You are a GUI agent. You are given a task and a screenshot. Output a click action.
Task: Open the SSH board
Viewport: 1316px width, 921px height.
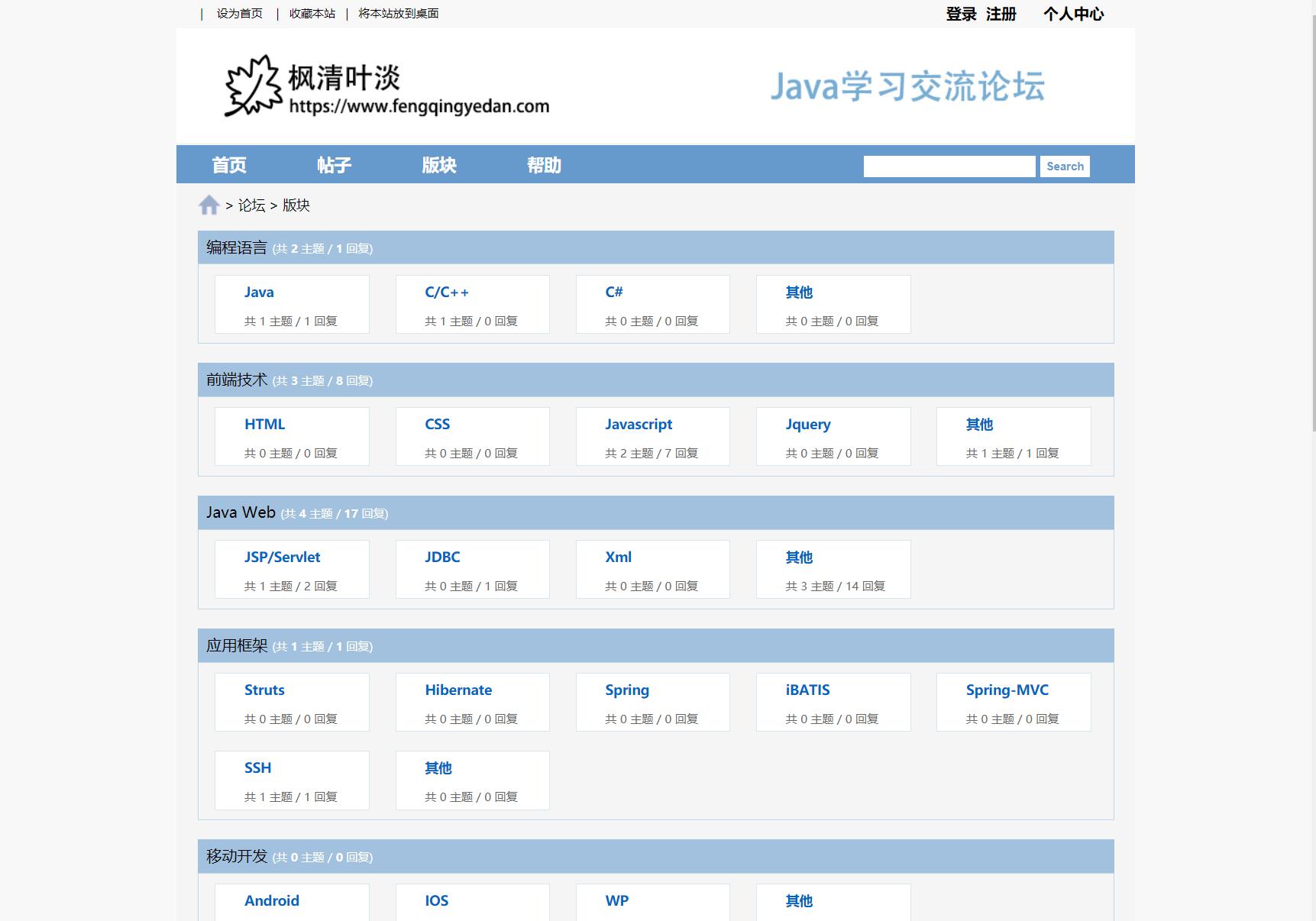[x=258, y=768]
